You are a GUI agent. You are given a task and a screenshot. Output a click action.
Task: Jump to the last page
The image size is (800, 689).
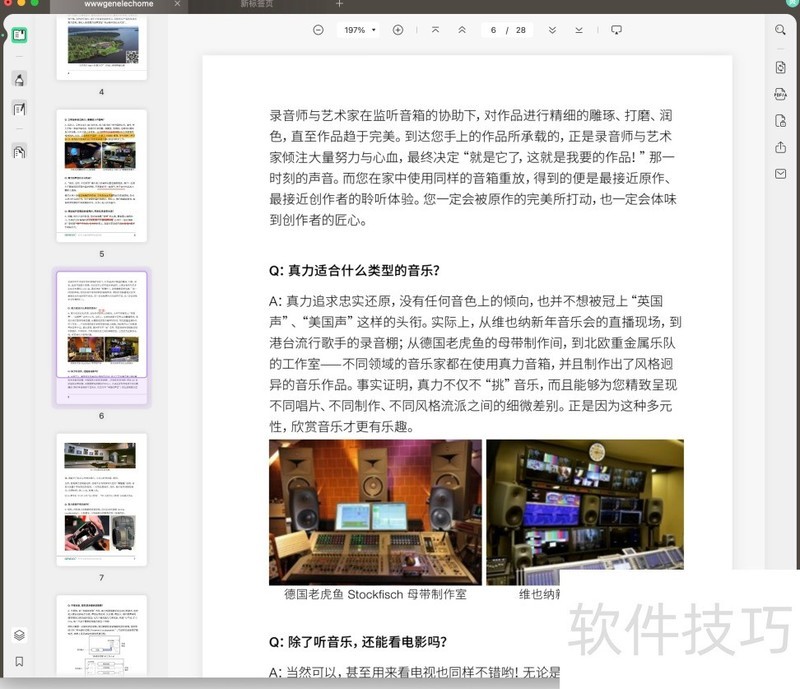coord(579,30)
